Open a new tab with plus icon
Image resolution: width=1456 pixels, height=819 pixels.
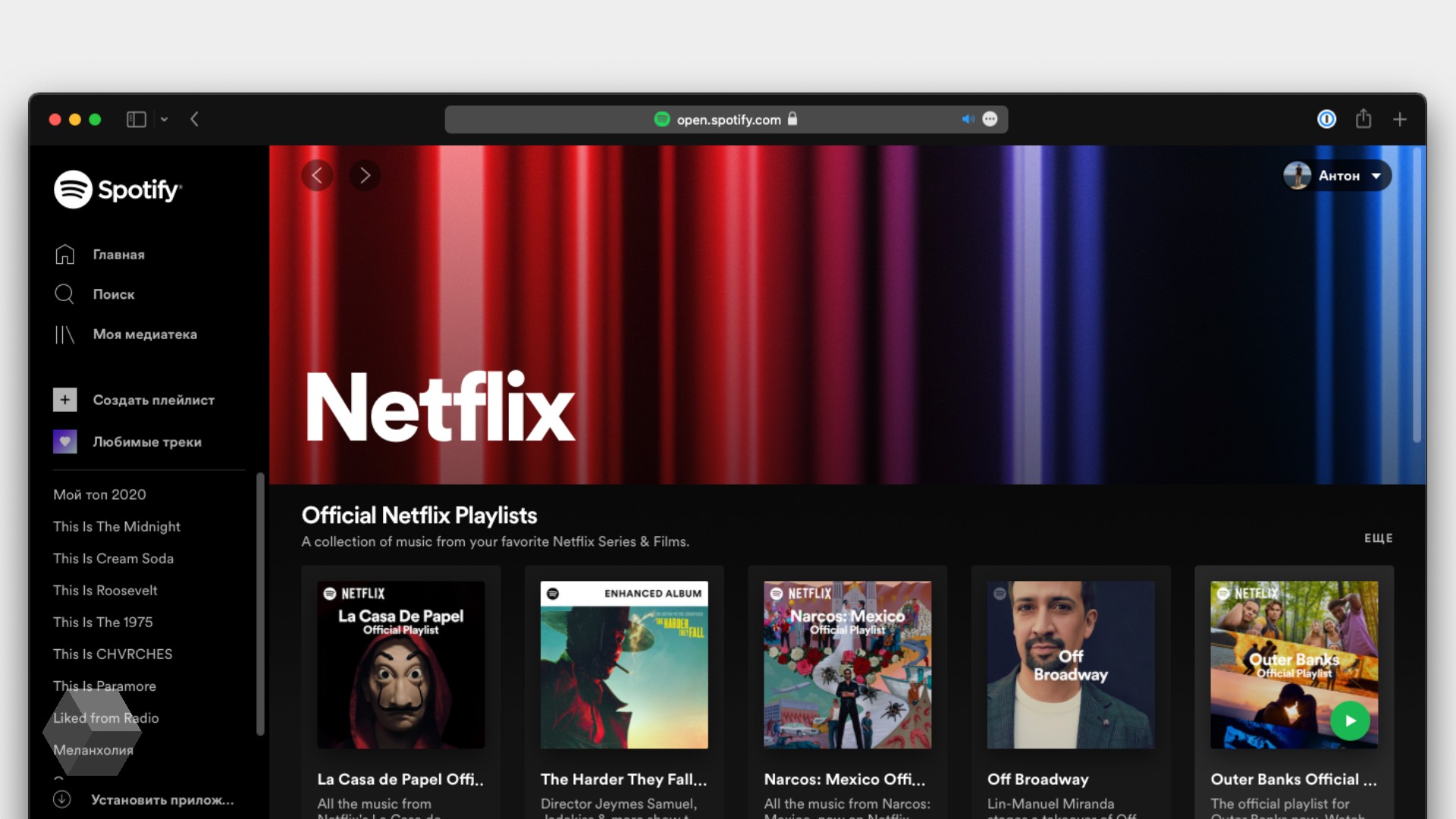[x=1400, y=119]
